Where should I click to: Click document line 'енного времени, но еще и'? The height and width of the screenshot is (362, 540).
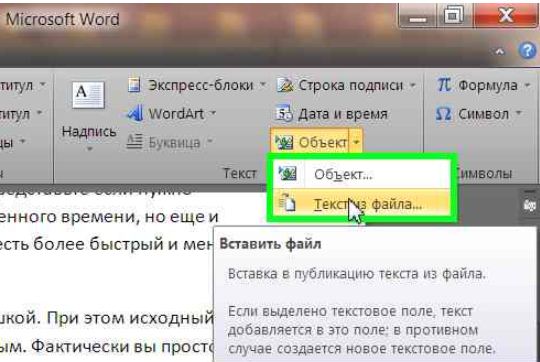108,217
